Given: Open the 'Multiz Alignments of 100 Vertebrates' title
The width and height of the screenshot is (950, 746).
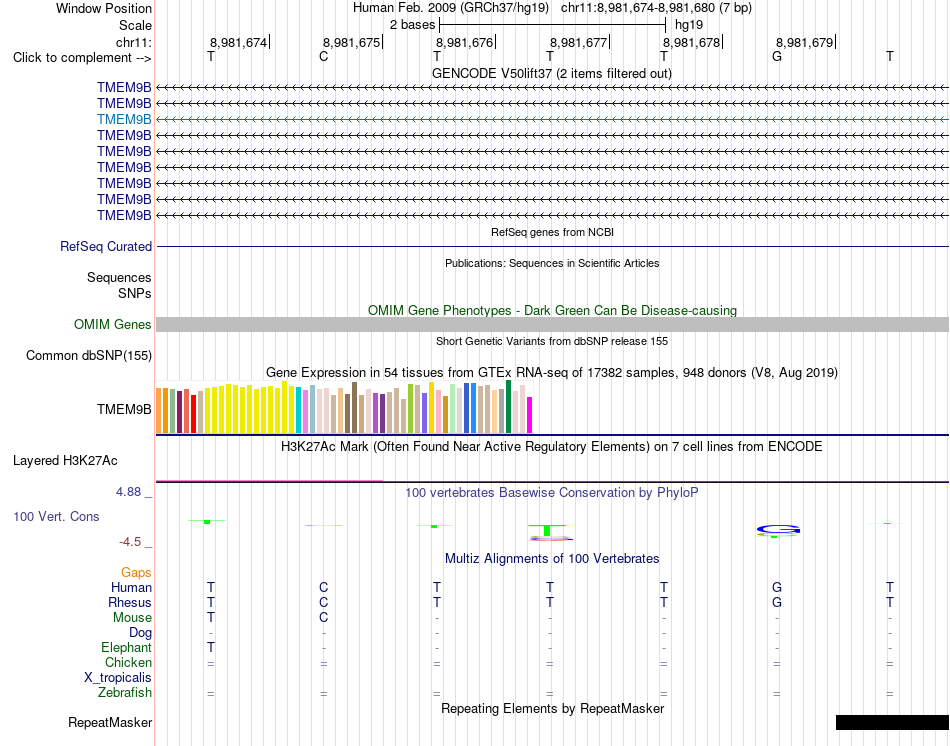Looking at the screenshot, I should tap(552, 559).
